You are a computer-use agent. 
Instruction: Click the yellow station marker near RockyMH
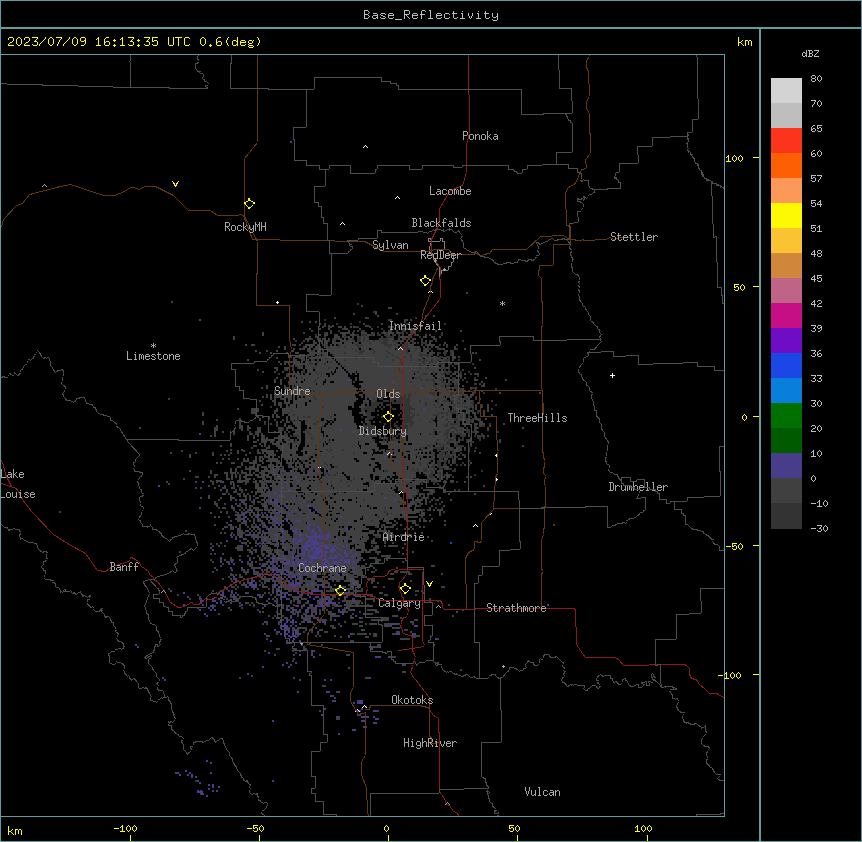click(x=250, y=204)
